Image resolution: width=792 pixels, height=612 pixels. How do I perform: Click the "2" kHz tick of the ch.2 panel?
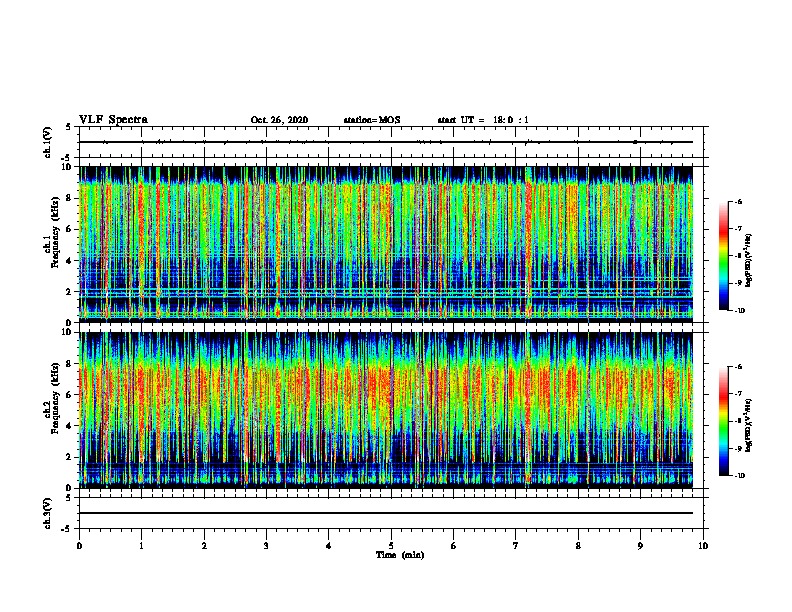click(69, 457)
